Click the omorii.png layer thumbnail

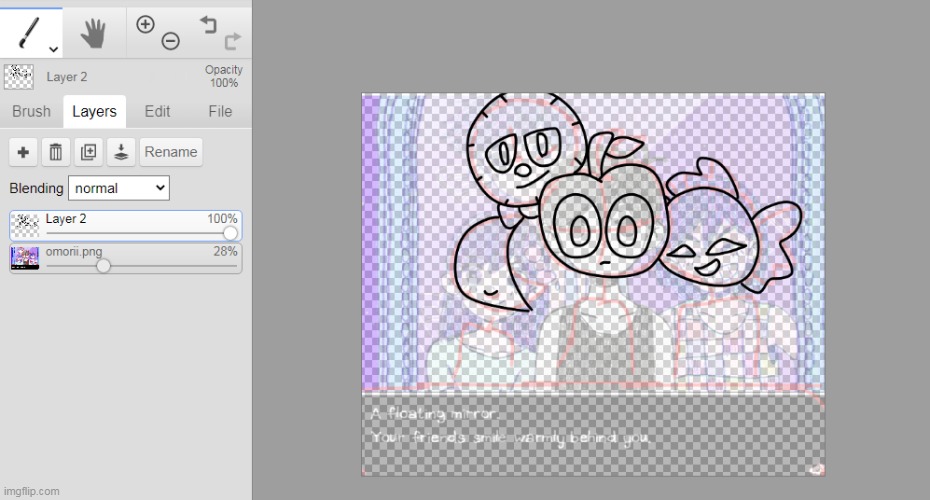(26, 258)
